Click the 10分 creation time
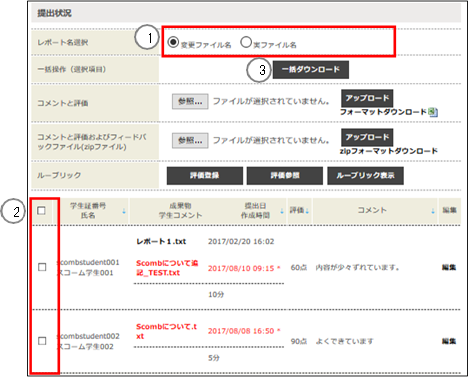This screenshot has height=378, width=469. point(216,294)
